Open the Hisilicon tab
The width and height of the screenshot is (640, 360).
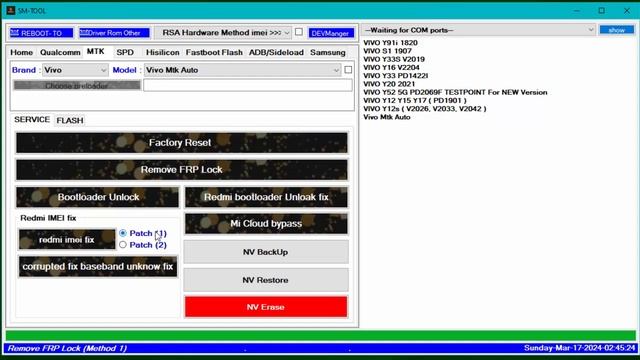pos(162,53)
